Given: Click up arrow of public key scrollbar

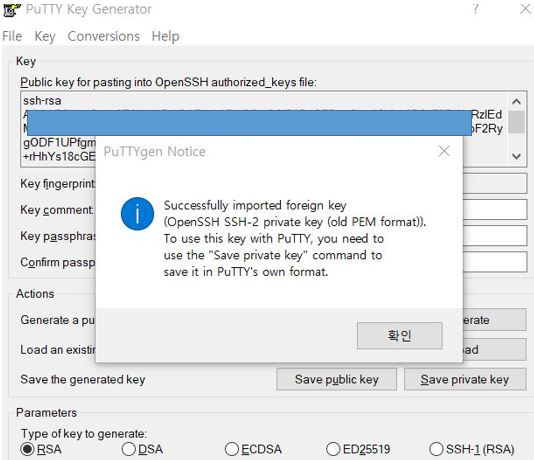Looking at the screenshot, I should click(516, 101).
